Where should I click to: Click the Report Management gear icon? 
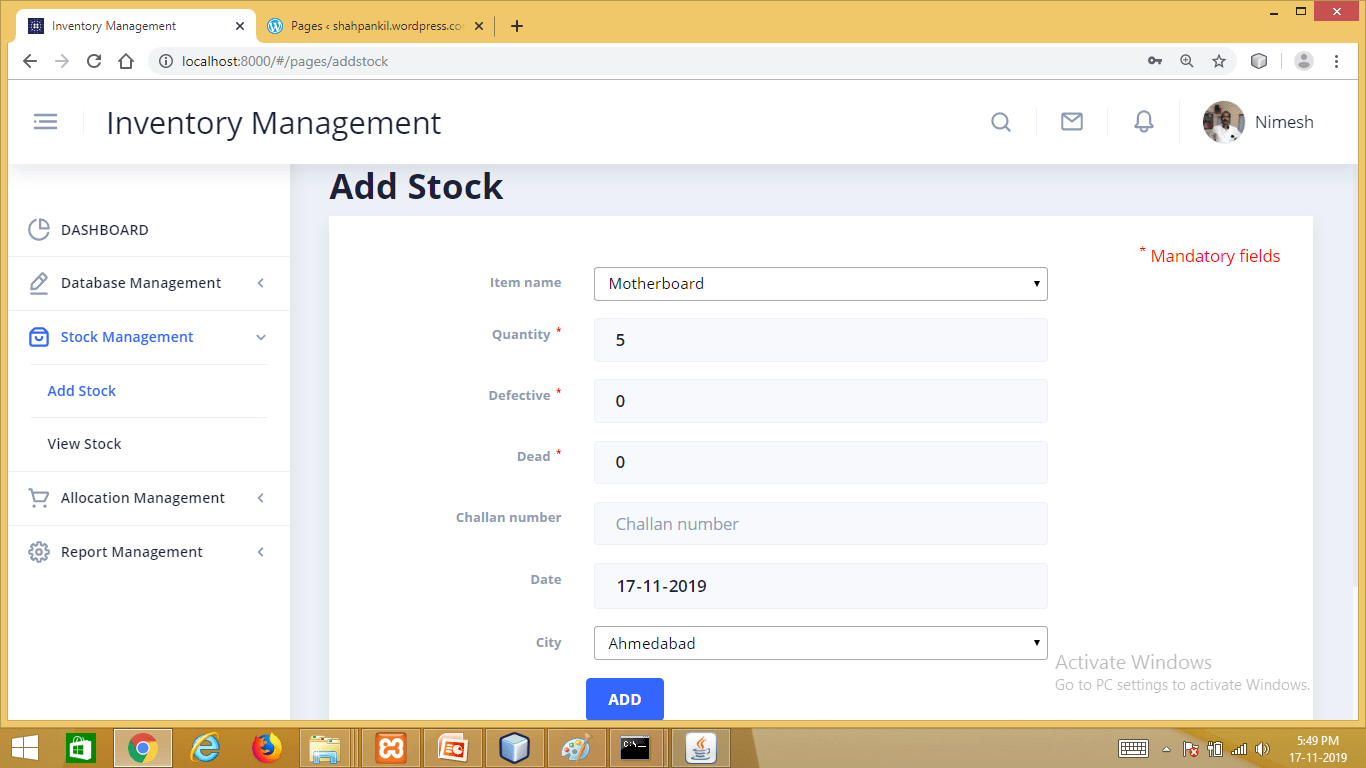pyautogui.click(x=38, y=551)
